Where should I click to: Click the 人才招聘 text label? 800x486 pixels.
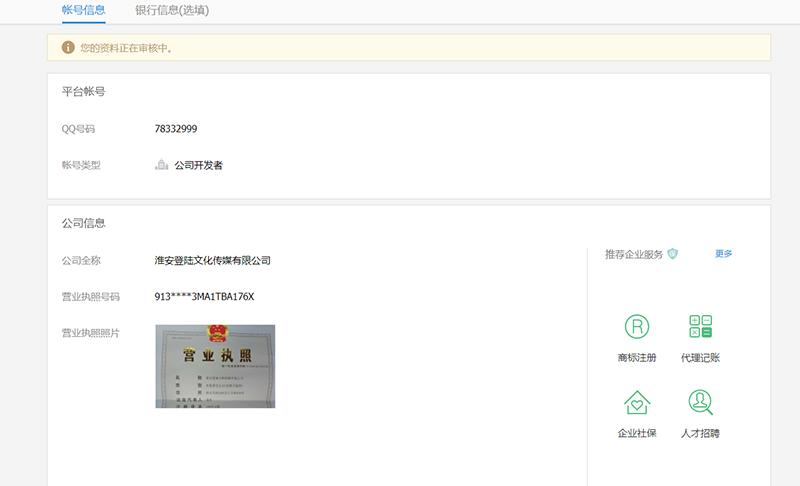click(700, 434)
